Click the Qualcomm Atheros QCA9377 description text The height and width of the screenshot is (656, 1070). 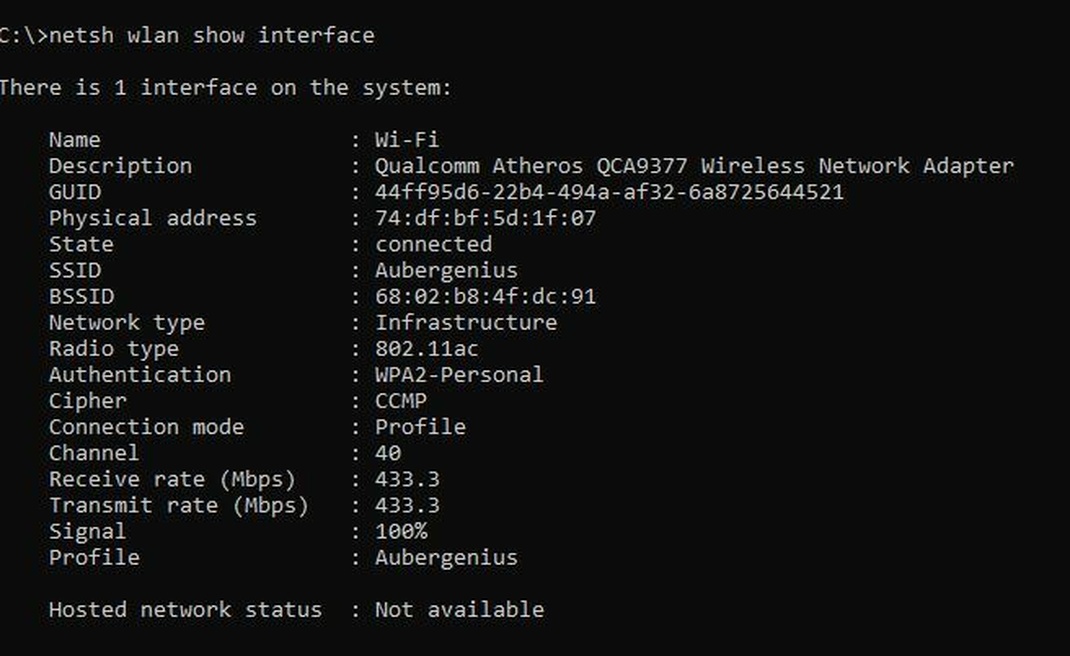pos(694,166)
